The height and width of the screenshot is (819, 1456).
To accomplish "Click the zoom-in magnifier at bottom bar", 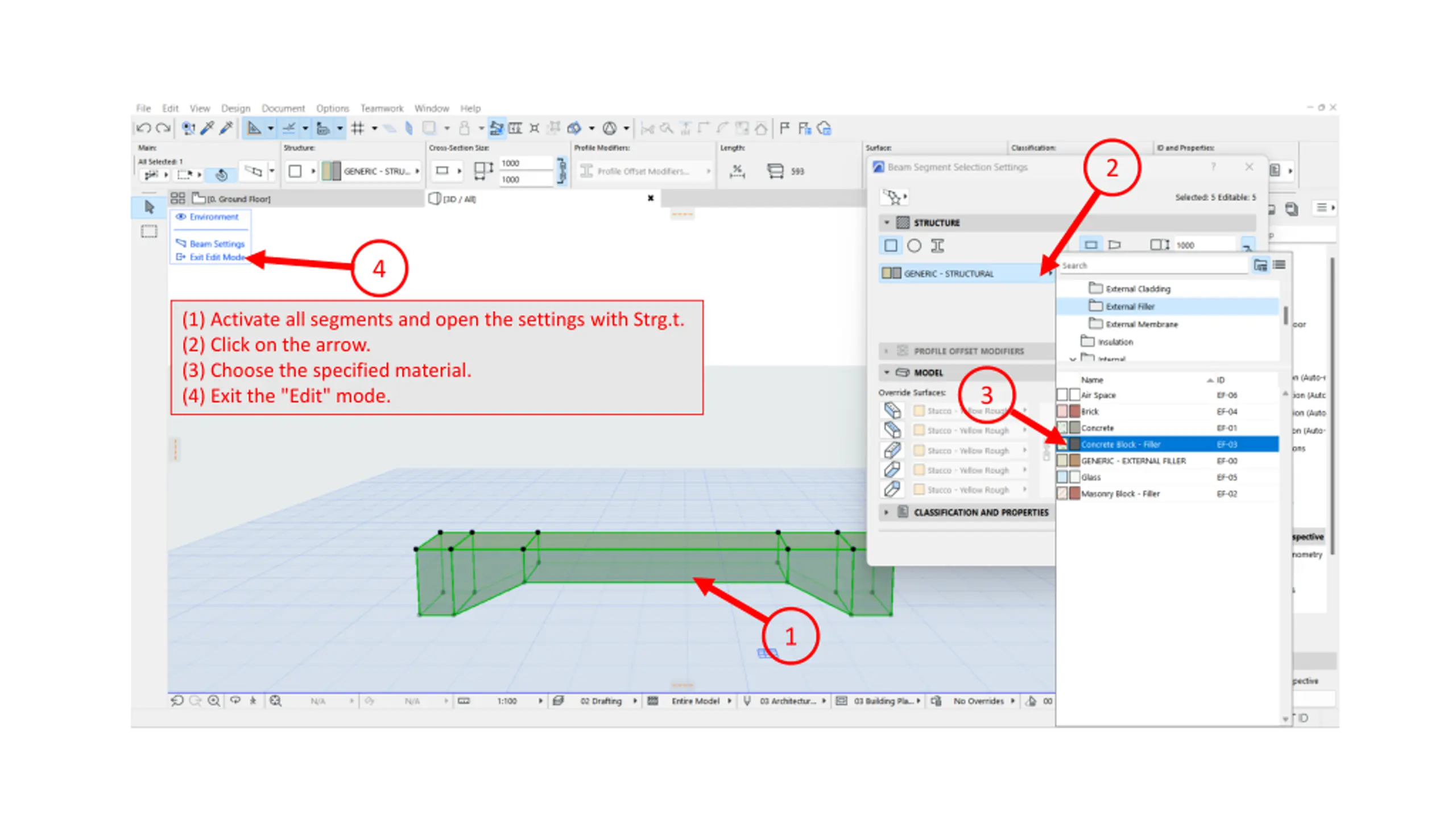I will (214, 701).
